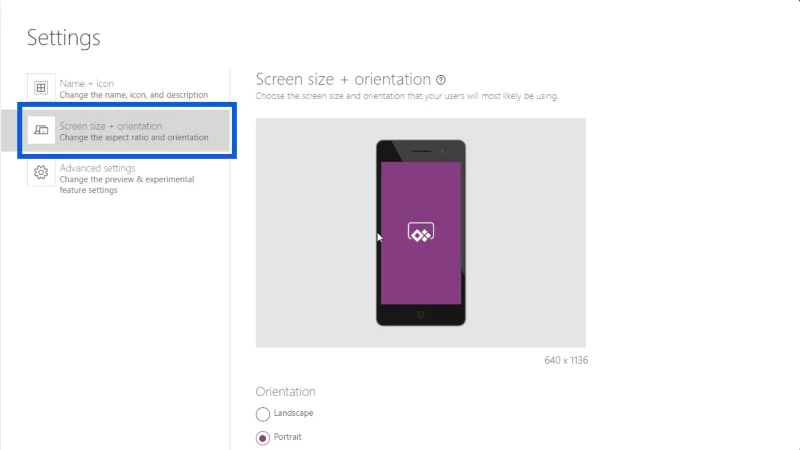Viewport: 800px width, 450px height.
Task: Click 'Change the name, icon, and description' text
Action: coord(134,95)
